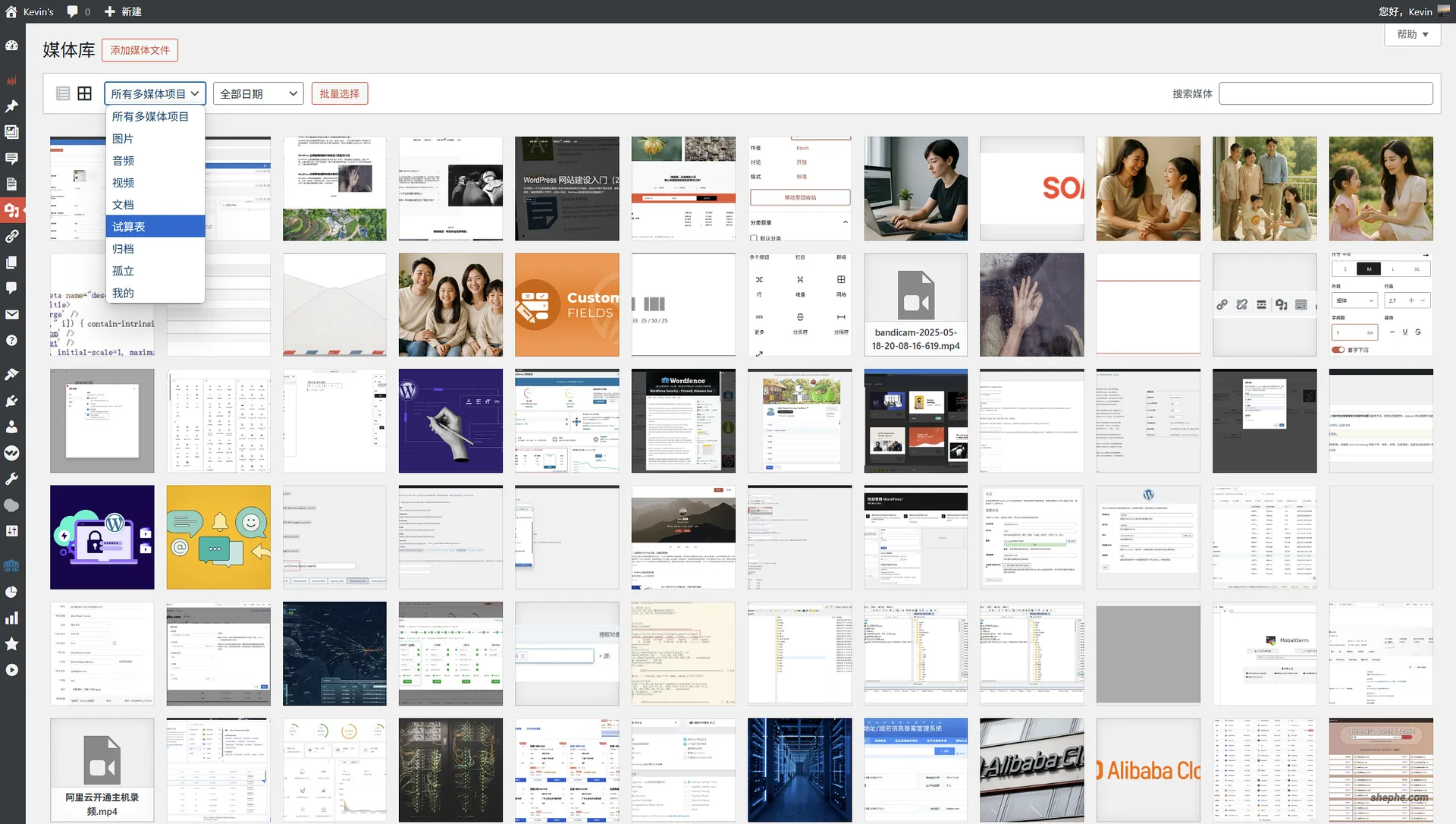Open the Dashboard speedometer icon in sidebar
Image resolution: width=1456 pixels, height=824 pixels.
(12, 46)
